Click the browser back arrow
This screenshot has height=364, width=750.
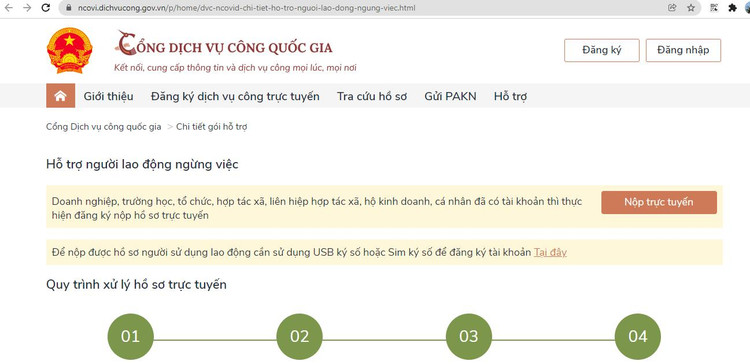click(8, 8)
